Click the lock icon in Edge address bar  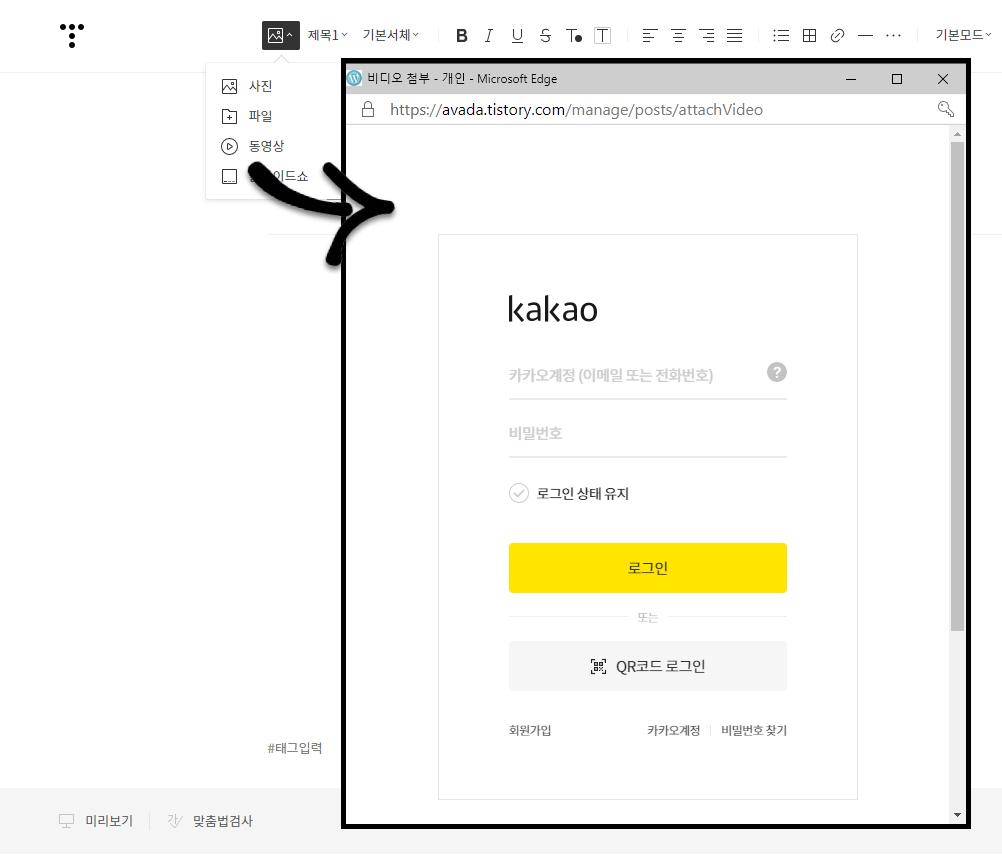coord(368,110)
